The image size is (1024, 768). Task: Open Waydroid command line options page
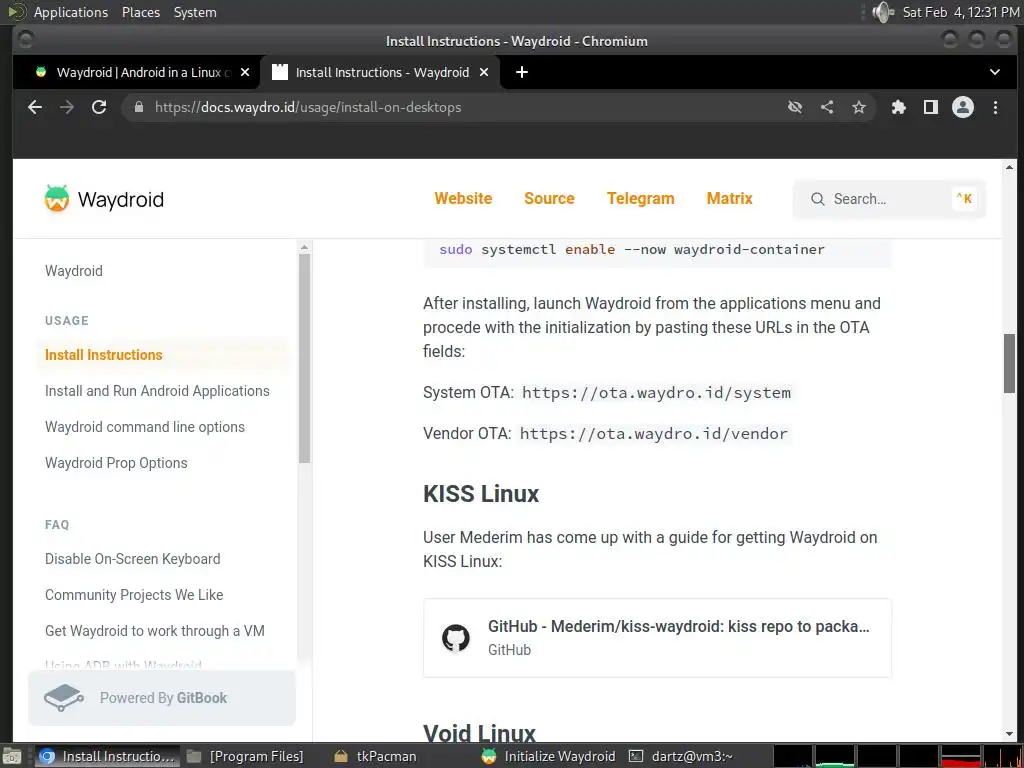tap(145, 427)
